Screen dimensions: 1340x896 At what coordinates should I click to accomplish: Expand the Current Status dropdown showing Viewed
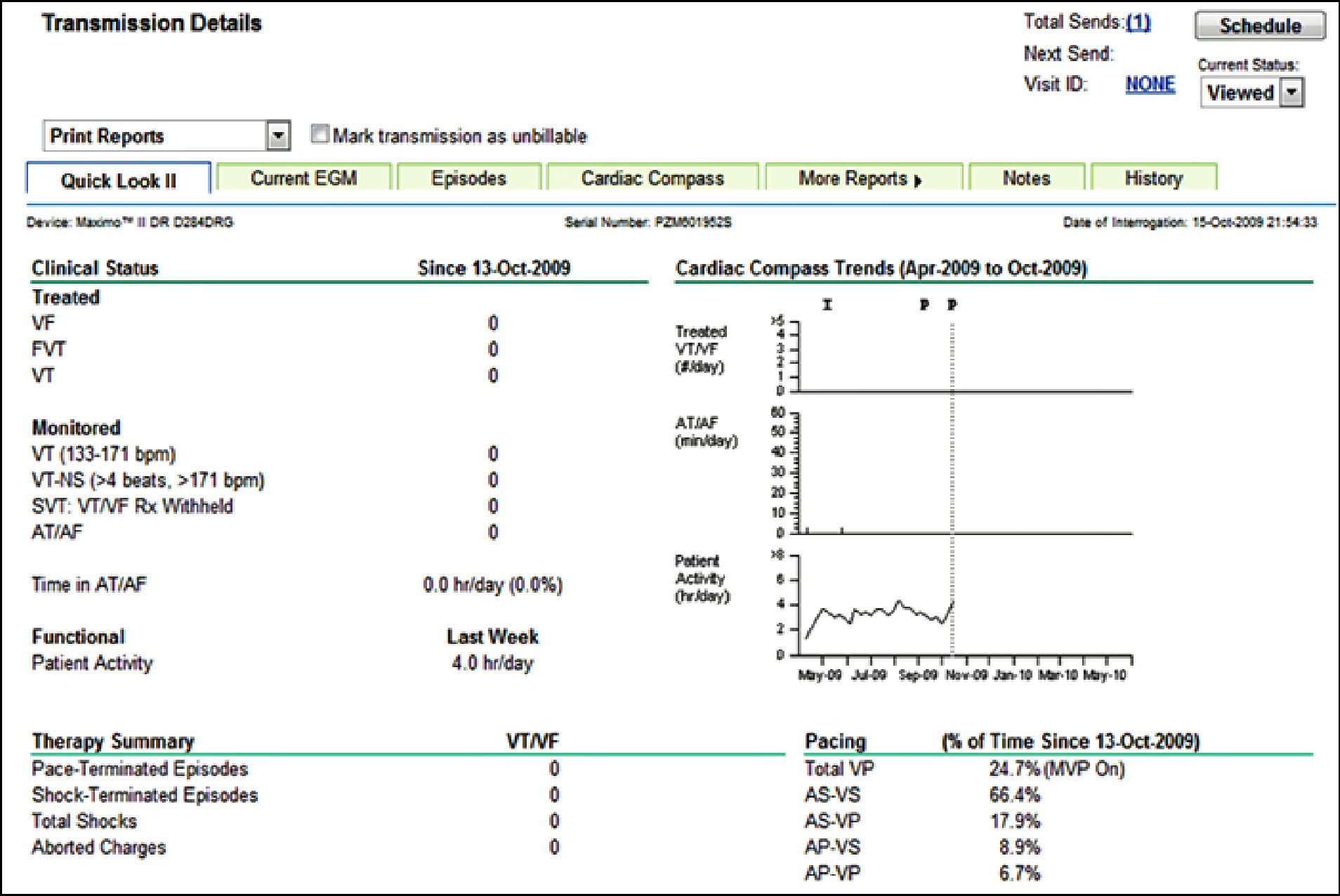click(1292, 93)
